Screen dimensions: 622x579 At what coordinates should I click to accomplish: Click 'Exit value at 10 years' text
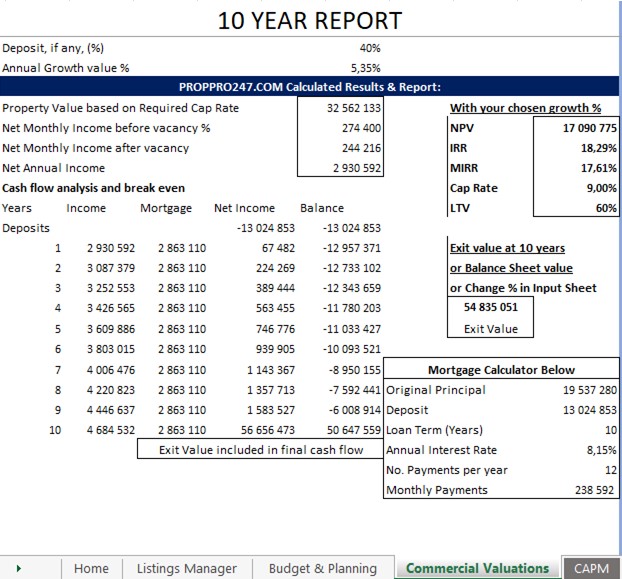[507, 248]
